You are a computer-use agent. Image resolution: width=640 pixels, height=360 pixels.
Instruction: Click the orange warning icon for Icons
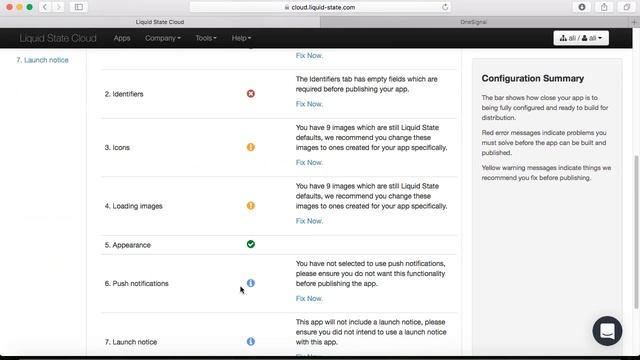click(251, 147)
